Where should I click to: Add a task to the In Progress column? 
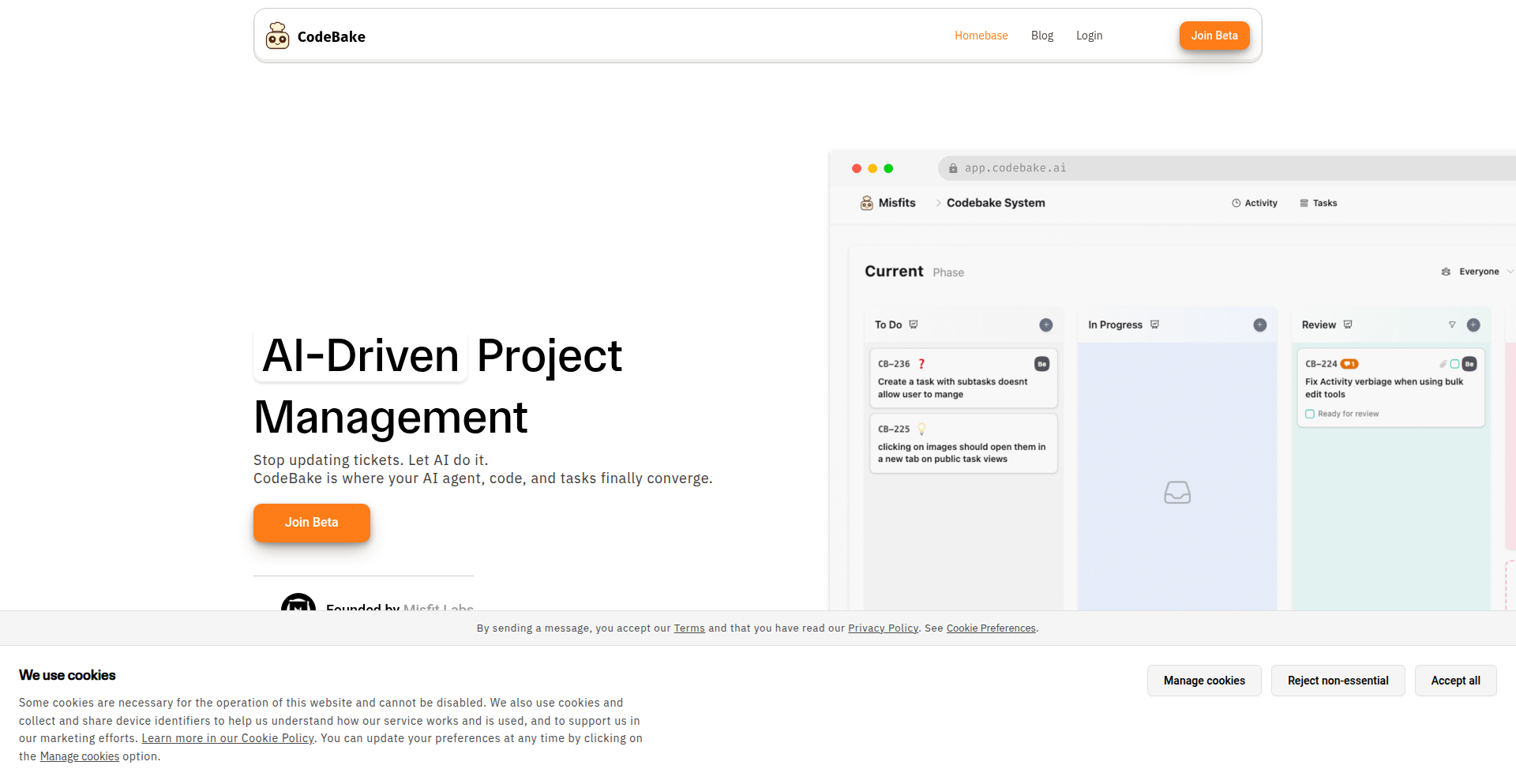[1260, 325]
